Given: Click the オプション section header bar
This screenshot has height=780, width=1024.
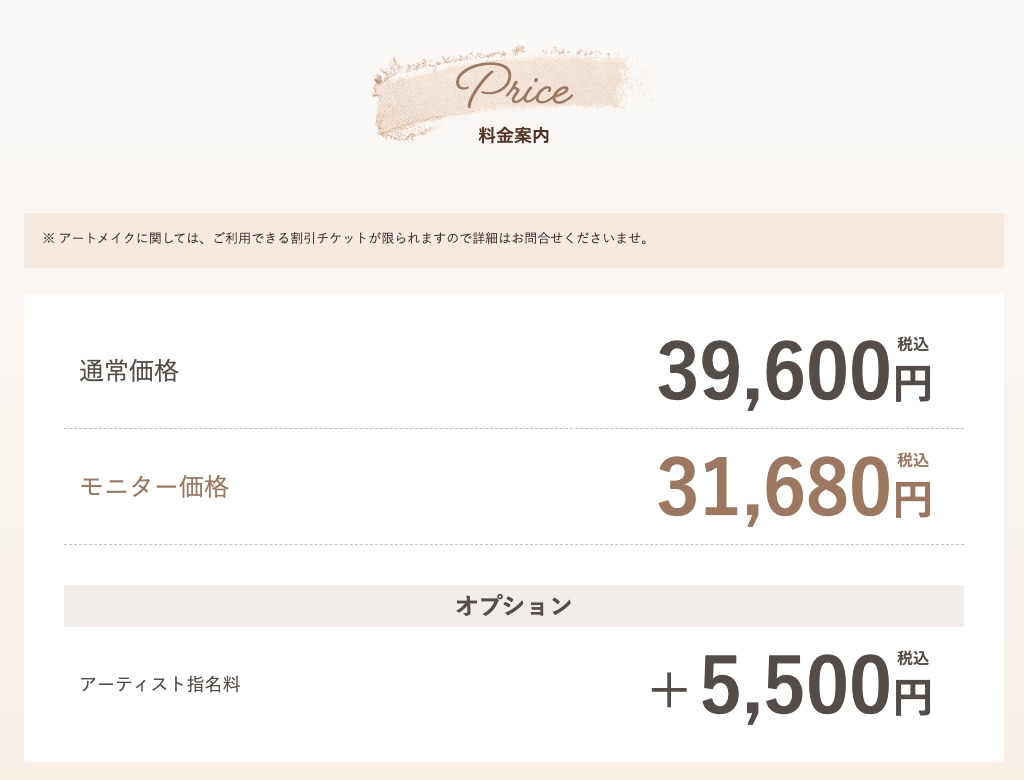Looking at the screenshot, I should (x=514, y=606).
